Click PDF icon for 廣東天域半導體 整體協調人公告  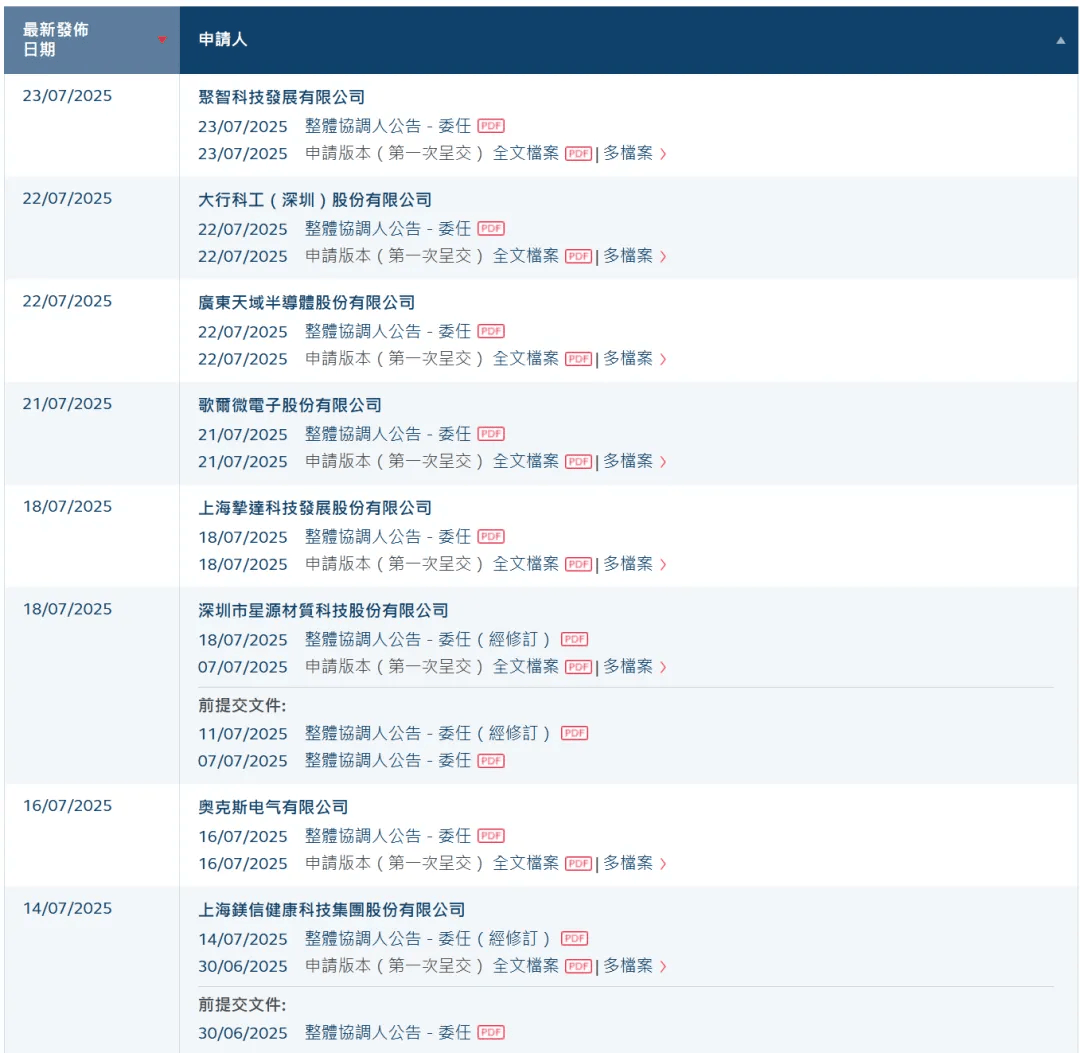click(x=491, y=331)
